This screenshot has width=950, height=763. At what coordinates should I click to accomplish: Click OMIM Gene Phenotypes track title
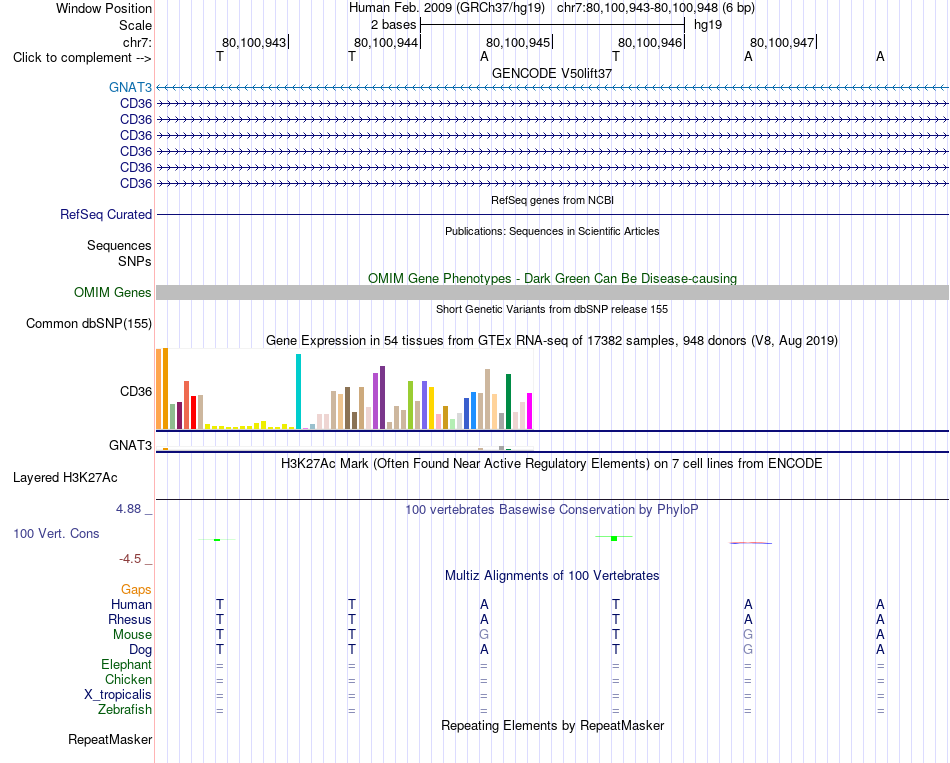click(552, 279)
